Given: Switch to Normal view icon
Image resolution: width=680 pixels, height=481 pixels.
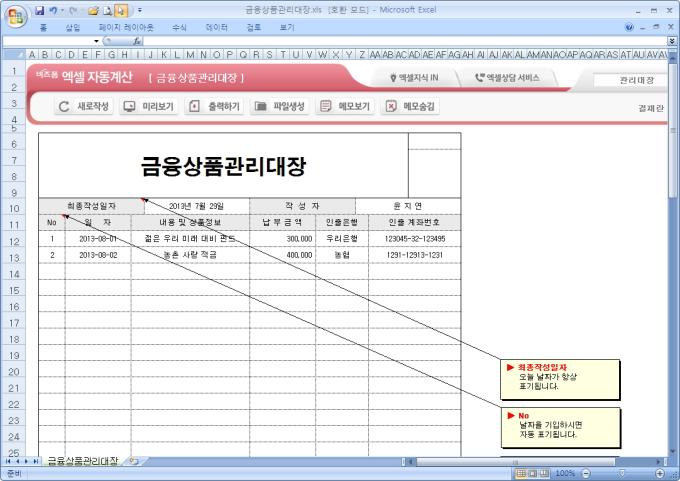Looking at the screenshot, I should tap(521, 474).
